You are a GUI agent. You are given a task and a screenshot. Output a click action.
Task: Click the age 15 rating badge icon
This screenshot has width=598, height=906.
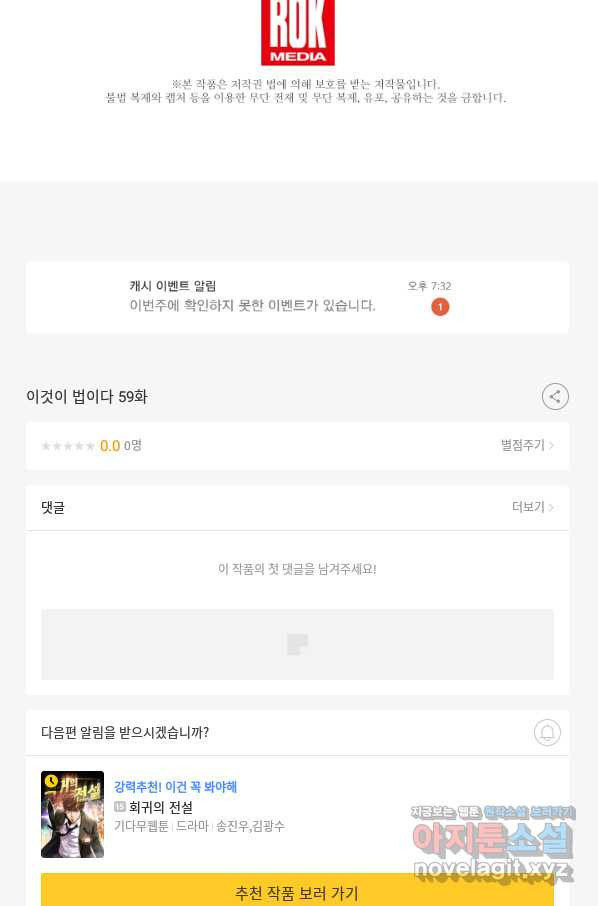[x=120, y=807]
